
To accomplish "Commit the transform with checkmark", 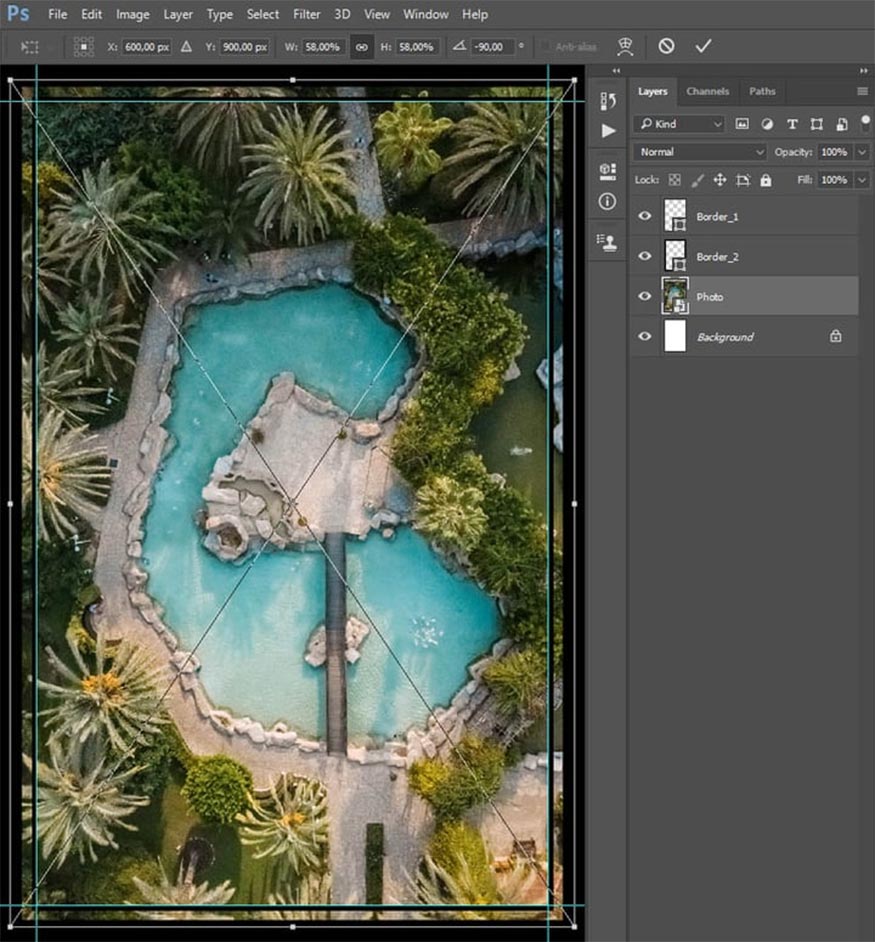I will [703, 46].
